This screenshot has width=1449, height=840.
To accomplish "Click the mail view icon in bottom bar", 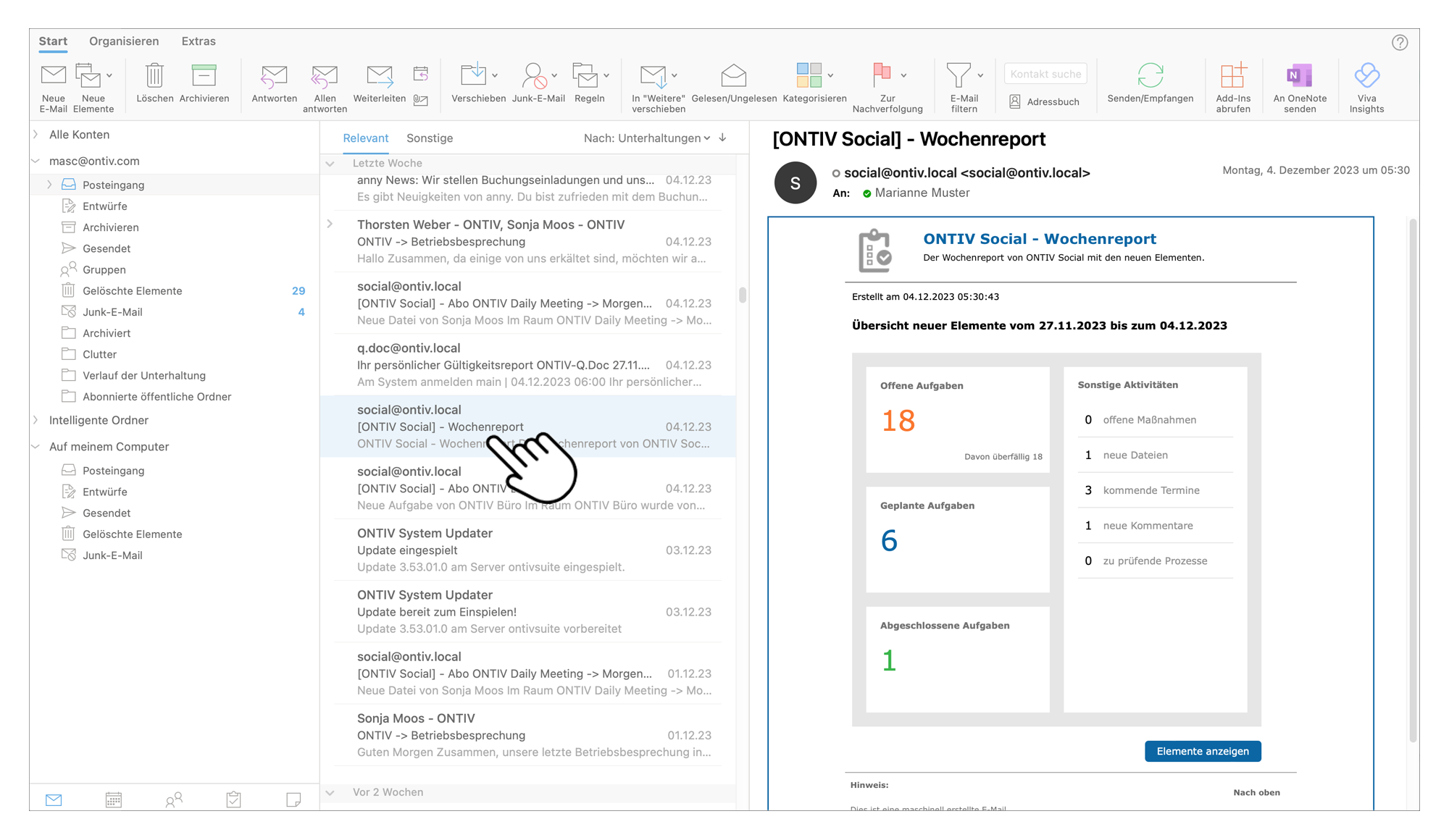I will pos(54,799).
